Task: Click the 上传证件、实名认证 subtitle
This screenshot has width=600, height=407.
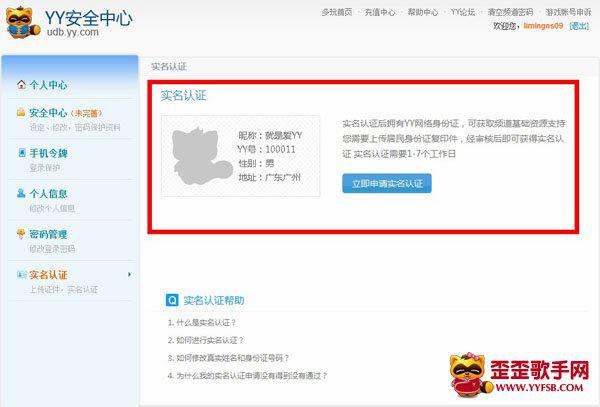Action: (x=64, y=289)
